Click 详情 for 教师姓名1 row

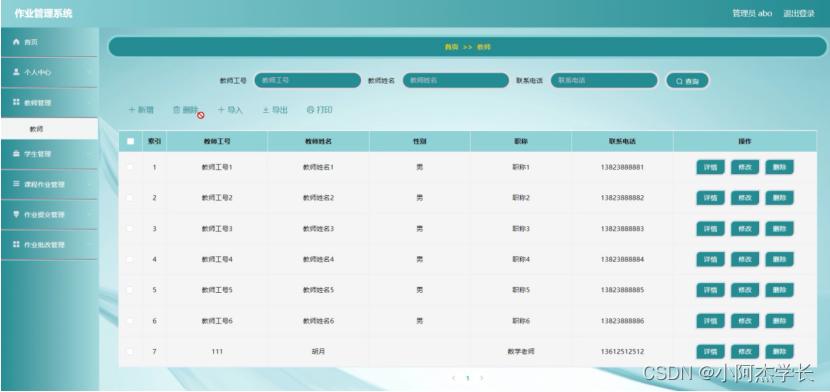pos(710,167)
